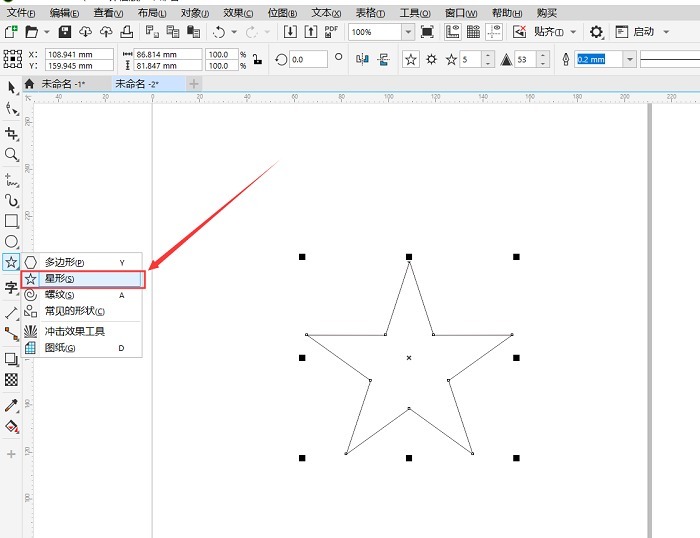Expand the 0.2 mm outline width dropdown
700x538 pixels.
click(x=629, y=59)
